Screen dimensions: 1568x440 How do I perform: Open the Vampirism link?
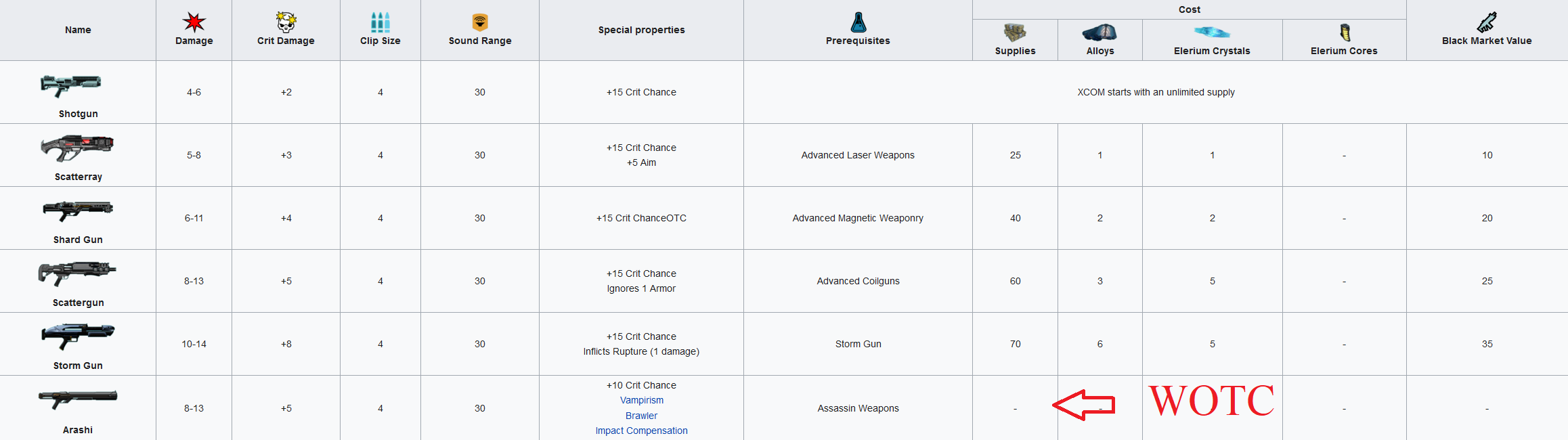pyautogui.click(x=642, y=400)
